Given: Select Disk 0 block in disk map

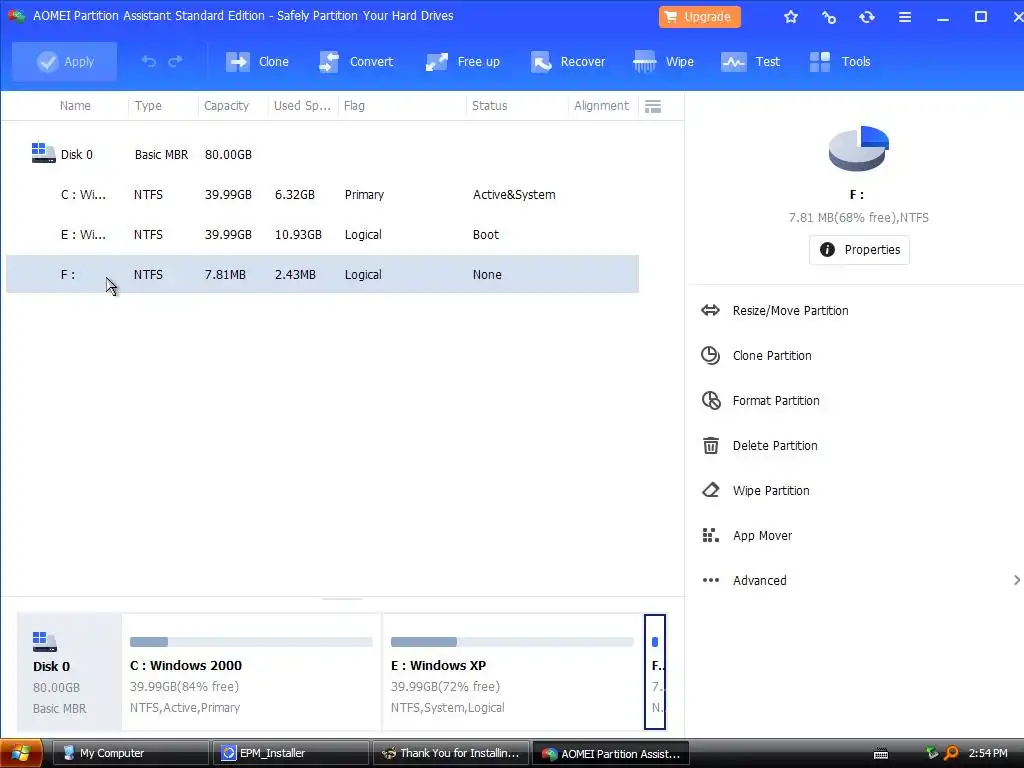Looking at the screenshot, I should point(69,671).
